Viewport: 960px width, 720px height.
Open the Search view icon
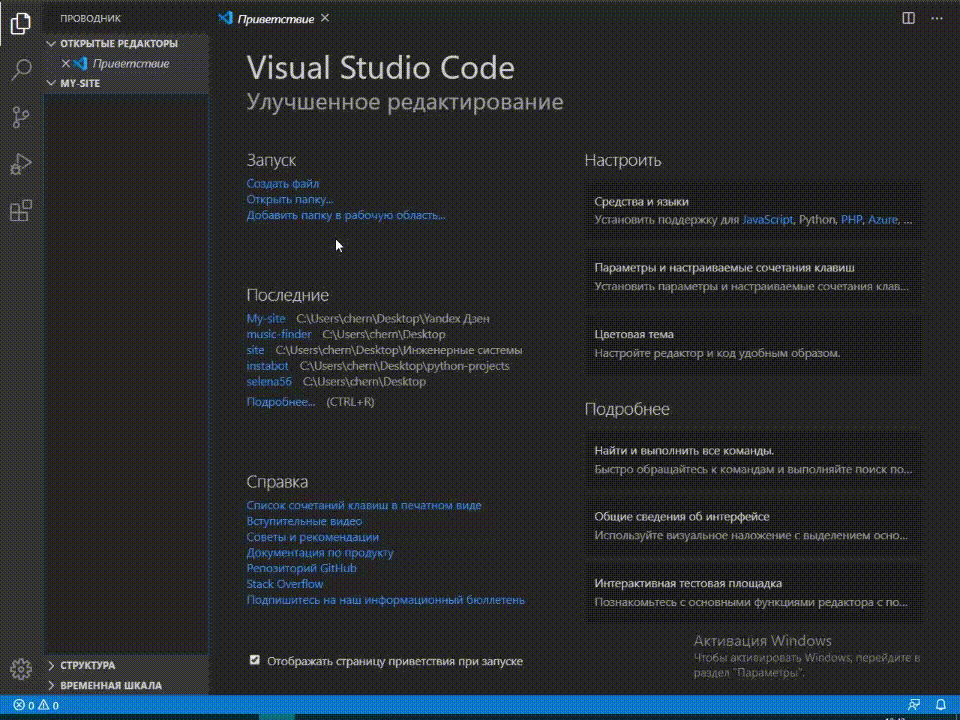tap(21, 70)
